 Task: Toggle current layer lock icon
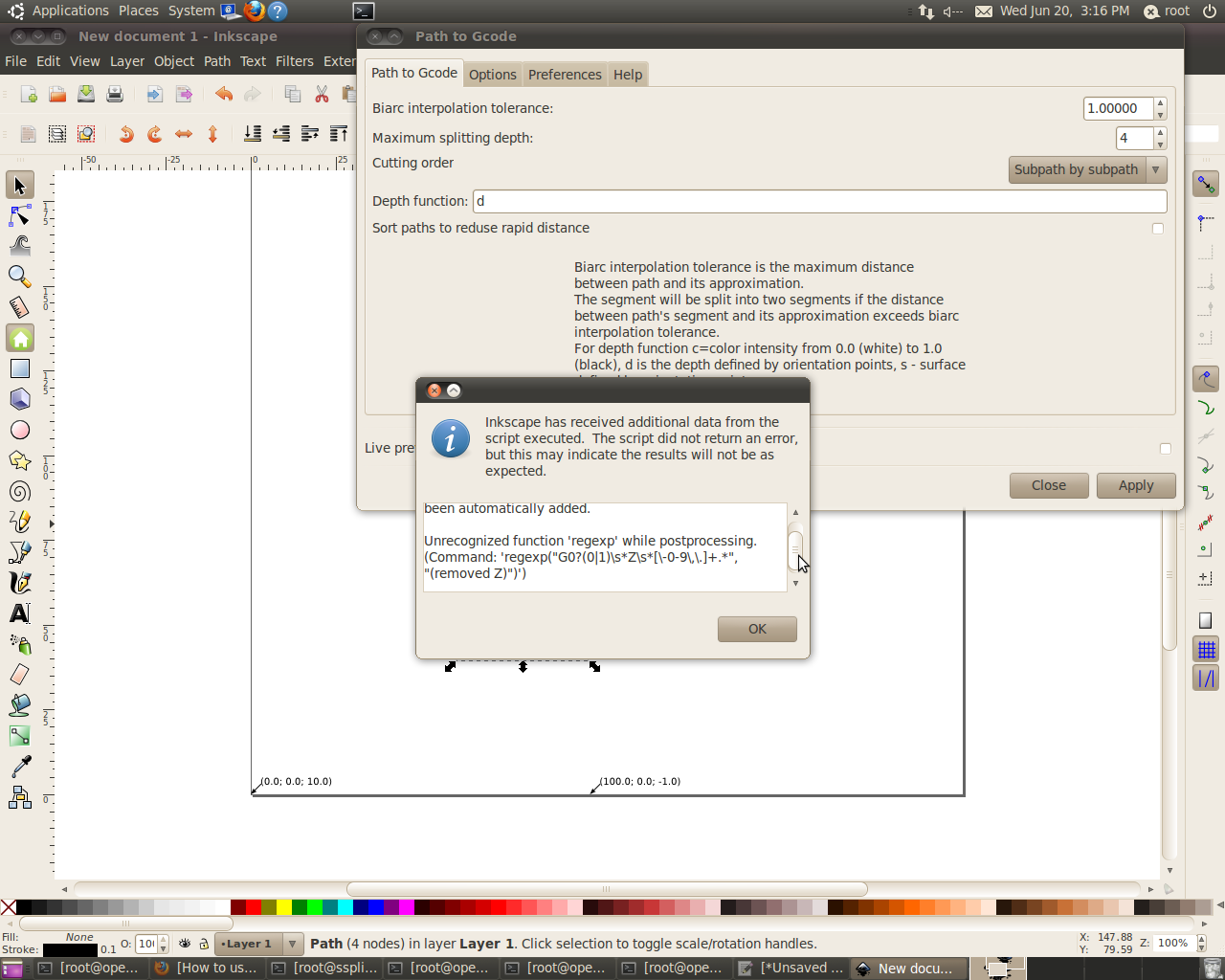(x=203, y=944)
